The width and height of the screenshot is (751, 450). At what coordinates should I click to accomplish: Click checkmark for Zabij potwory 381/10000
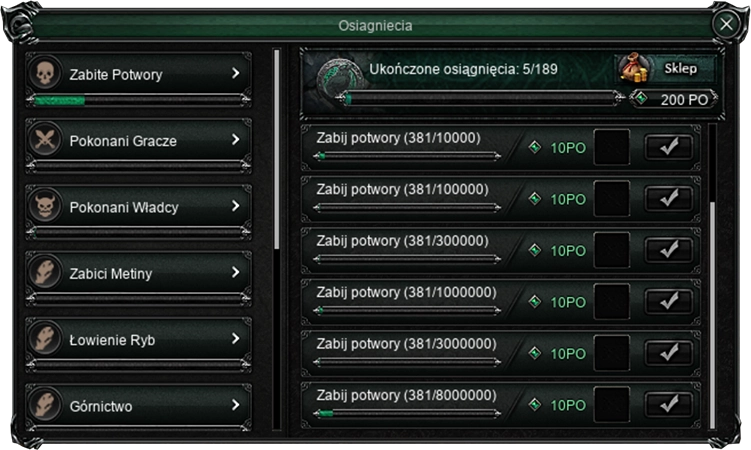point(669,147)
